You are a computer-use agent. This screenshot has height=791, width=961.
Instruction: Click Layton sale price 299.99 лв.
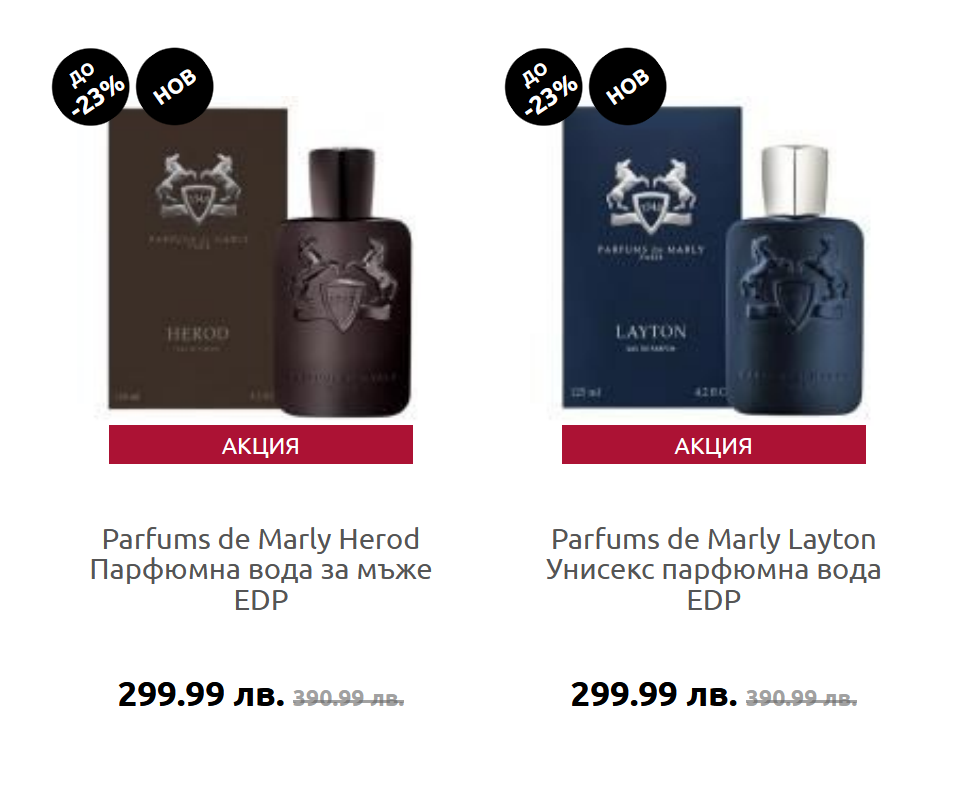654,695
